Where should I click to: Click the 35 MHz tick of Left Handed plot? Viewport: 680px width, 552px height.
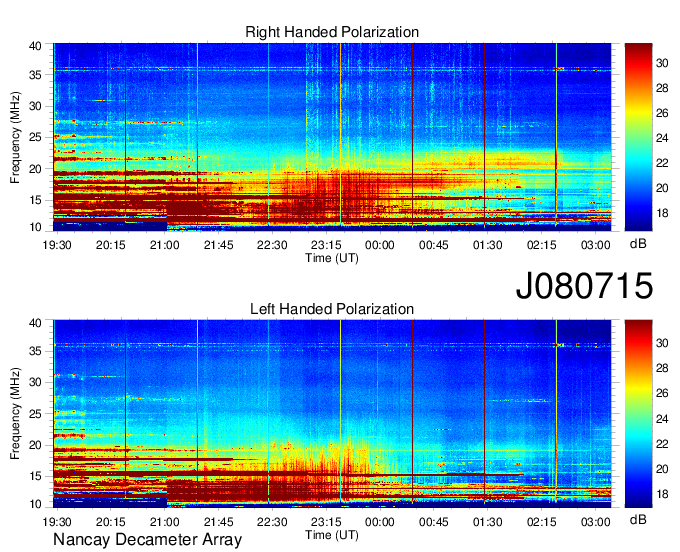click(x=35, y=351)
